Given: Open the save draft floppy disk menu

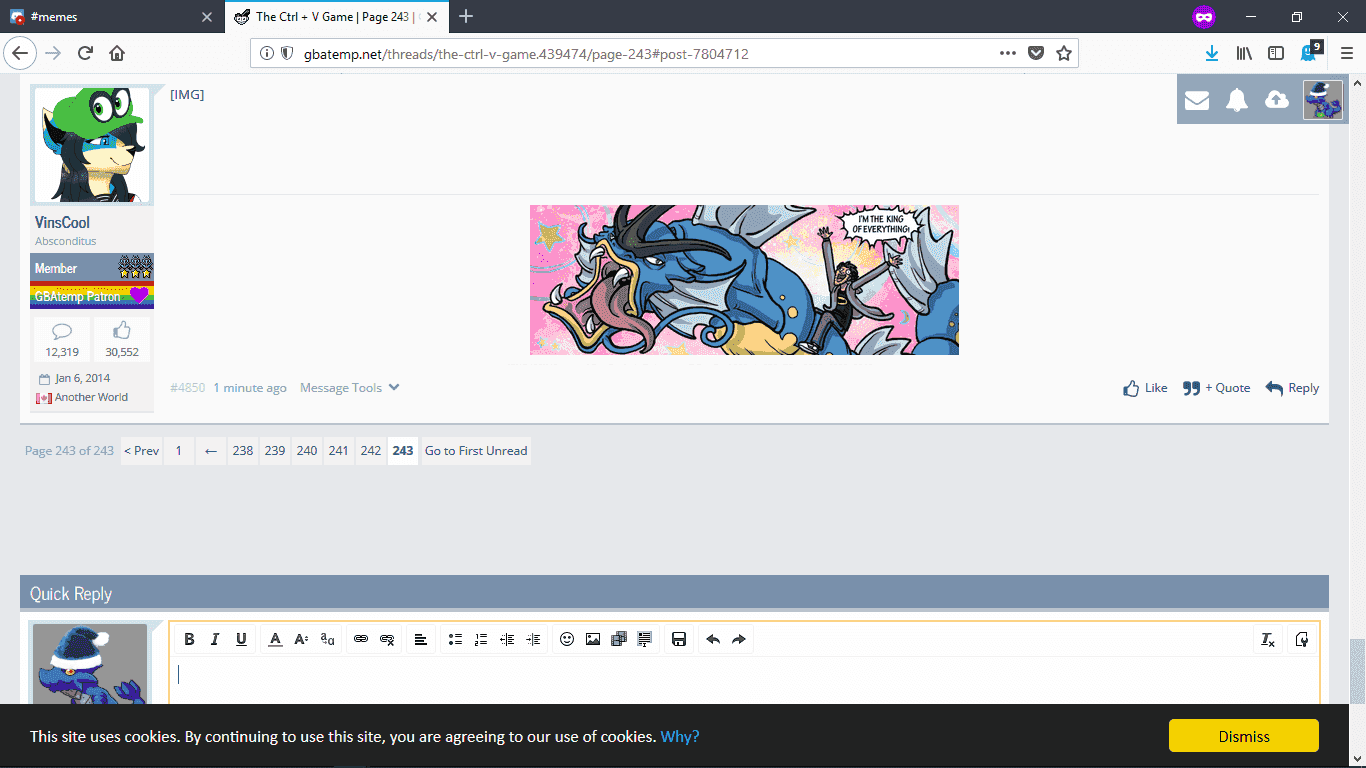Looking at the screenshot, I should coord(679,640).
